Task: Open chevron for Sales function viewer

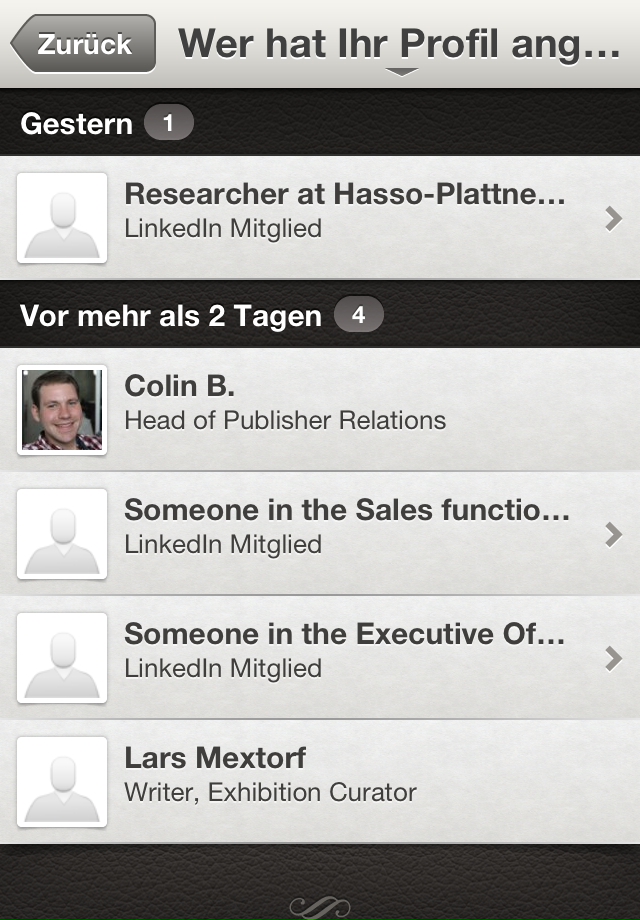Action: click(x=613, y=535)
